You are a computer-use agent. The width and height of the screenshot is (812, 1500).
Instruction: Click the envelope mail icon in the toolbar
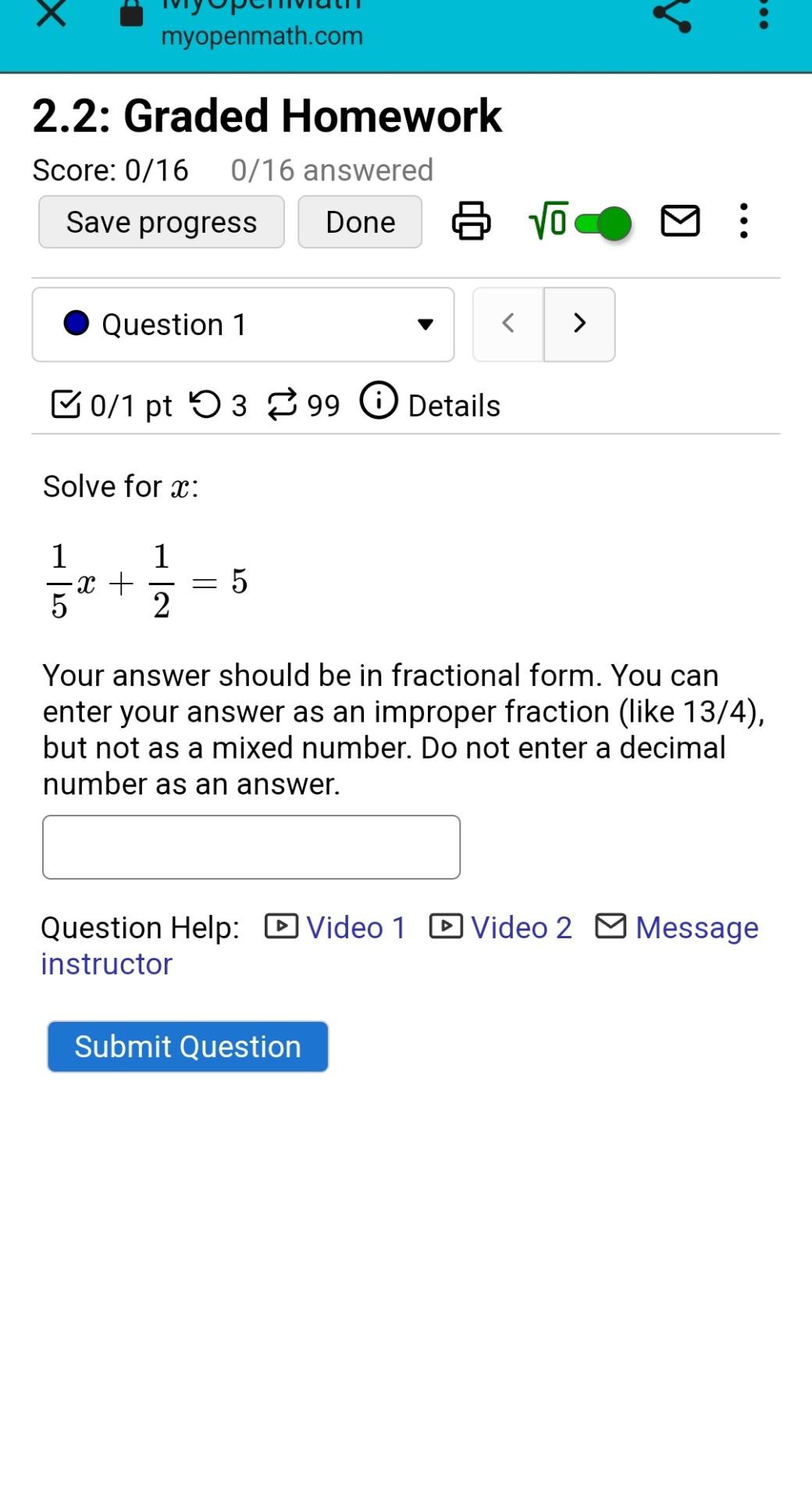coord(679,222)
